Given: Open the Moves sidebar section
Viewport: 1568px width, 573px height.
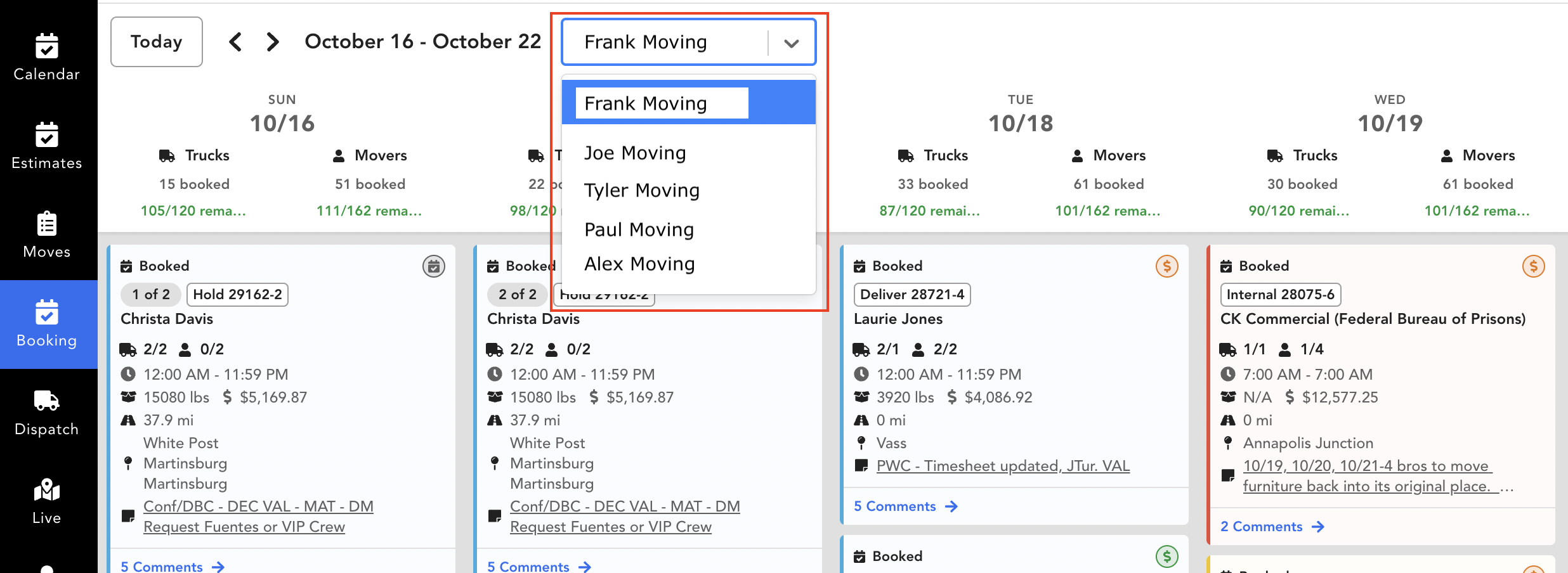Looking at the screenshot, I should tap(47, 235).
